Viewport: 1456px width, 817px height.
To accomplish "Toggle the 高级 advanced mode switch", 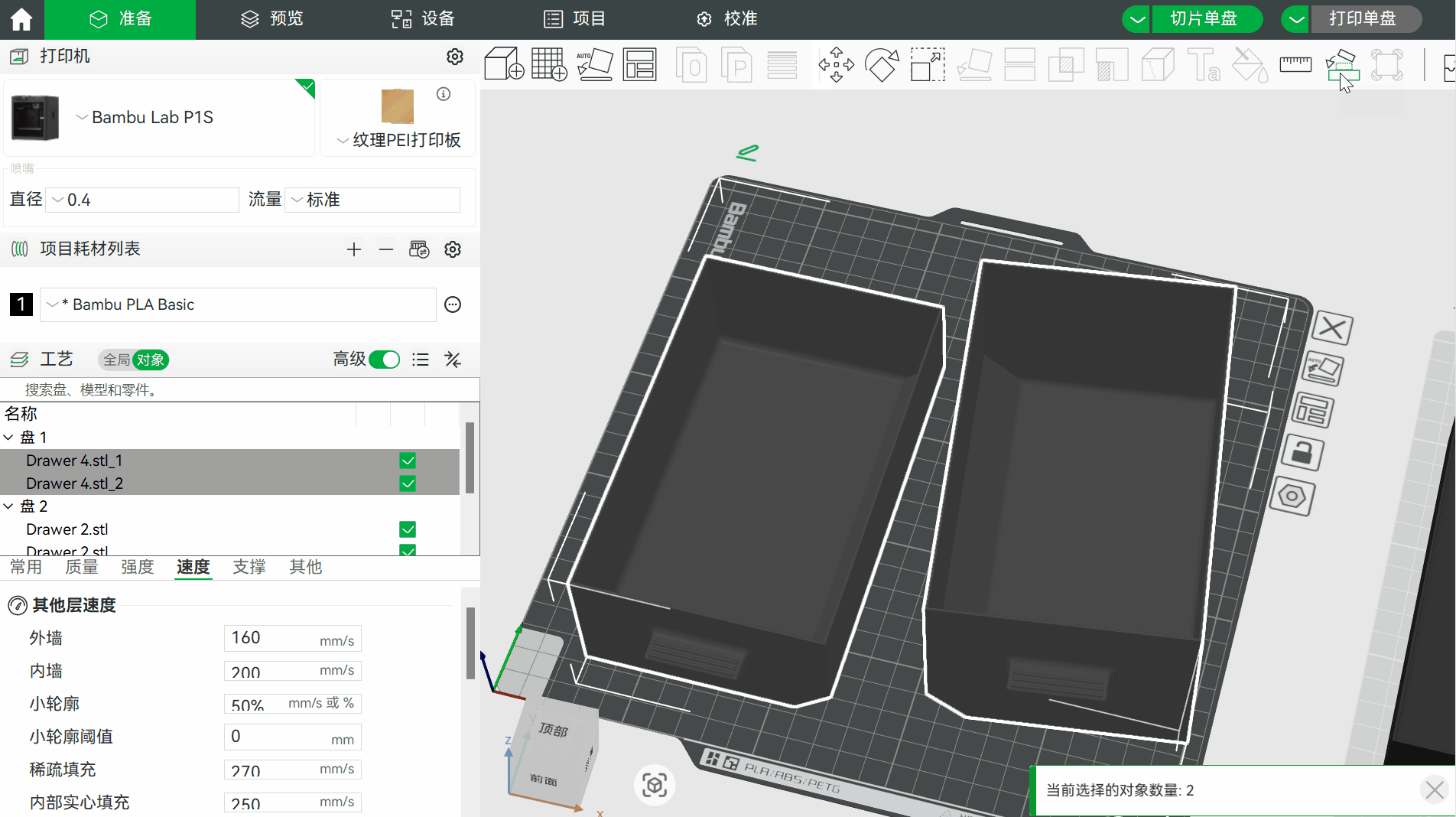I will coord(384,360).
